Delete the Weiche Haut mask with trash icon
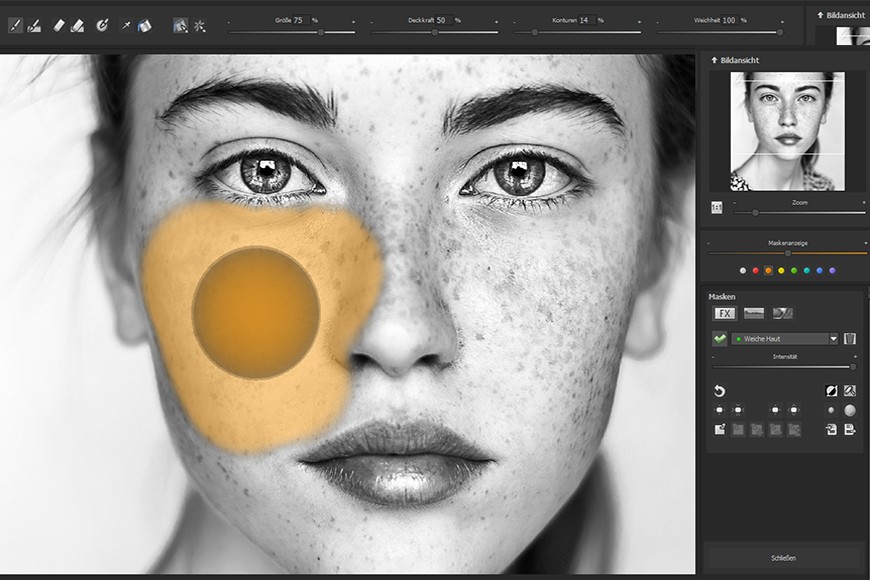 coord(849,339)
